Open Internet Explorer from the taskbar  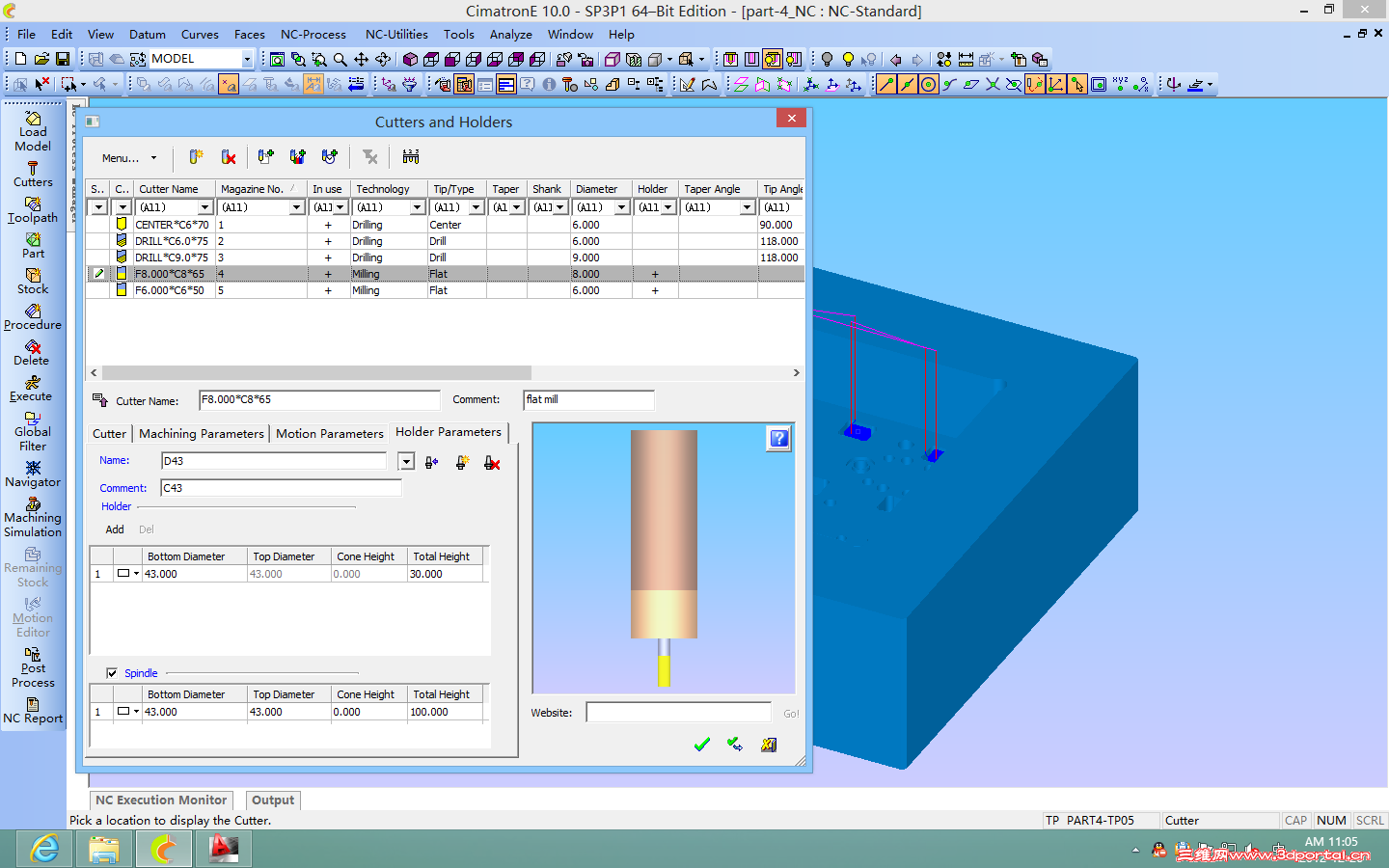[44, 849]
